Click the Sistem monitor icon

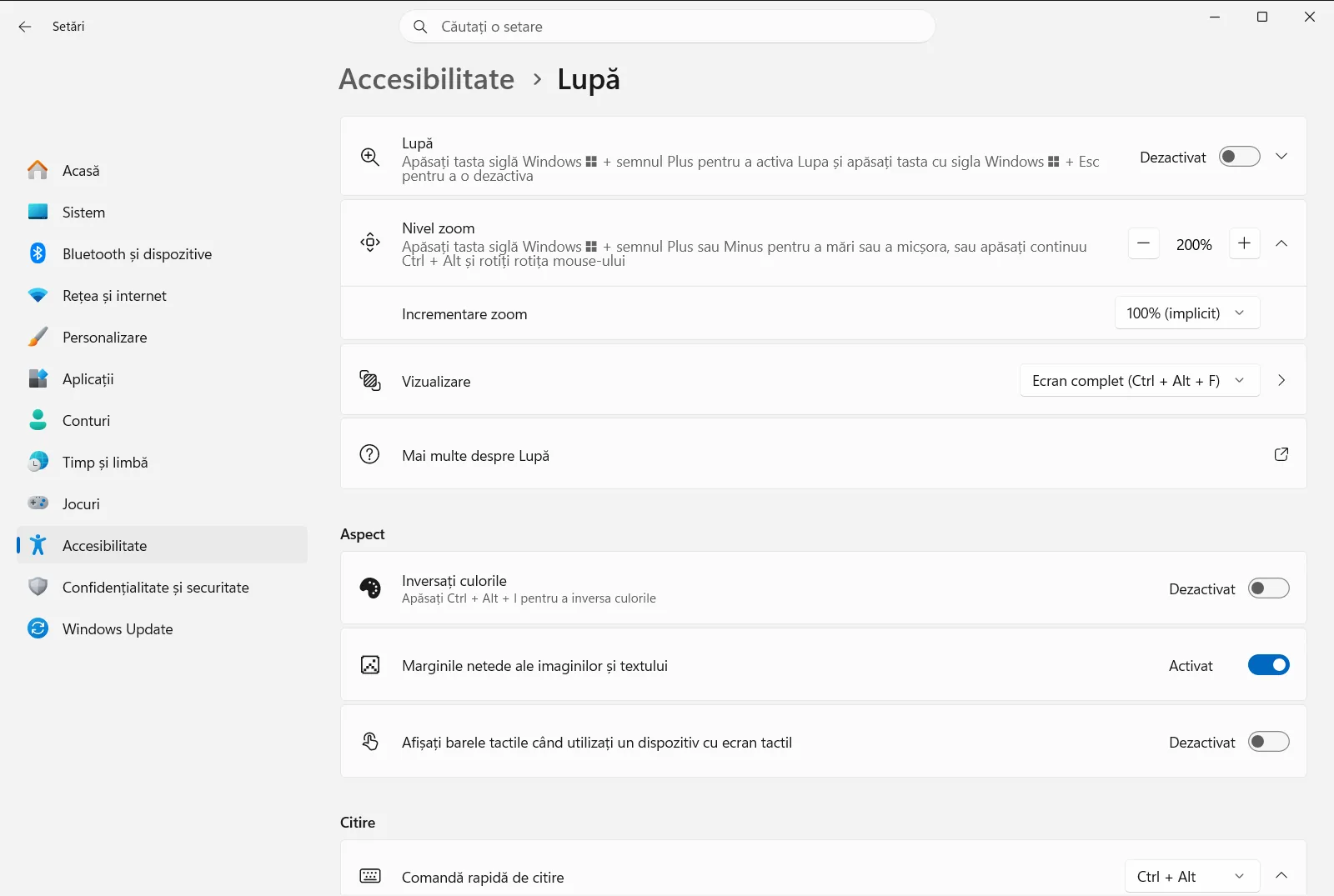coord(38,212)
